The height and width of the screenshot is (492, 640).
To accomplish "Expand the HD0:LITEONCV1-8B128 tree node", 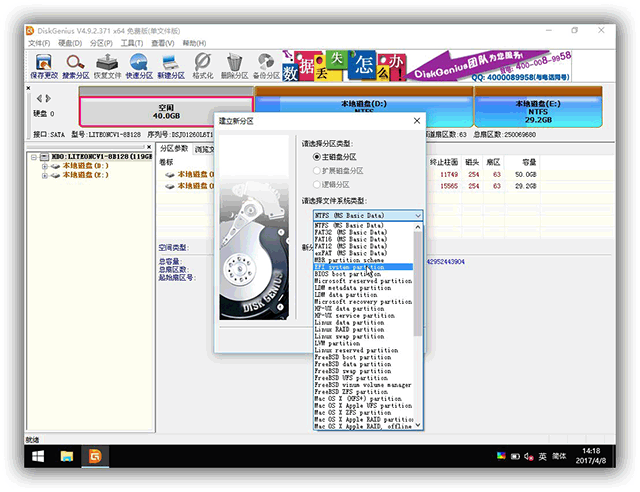I will coord(34,157).
